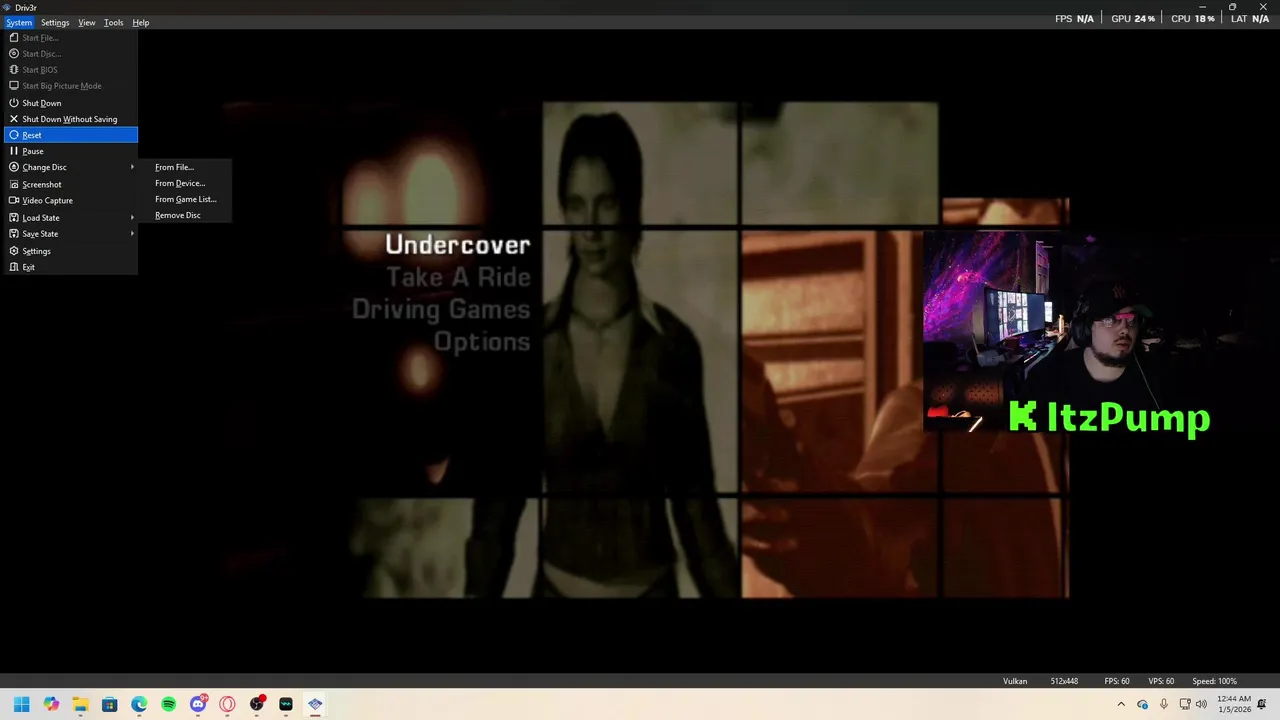Image resolution: width=1280 pixels, height=720 pixels.
Task: Click the FPS N/A overlay readout
Action: 1074,19
